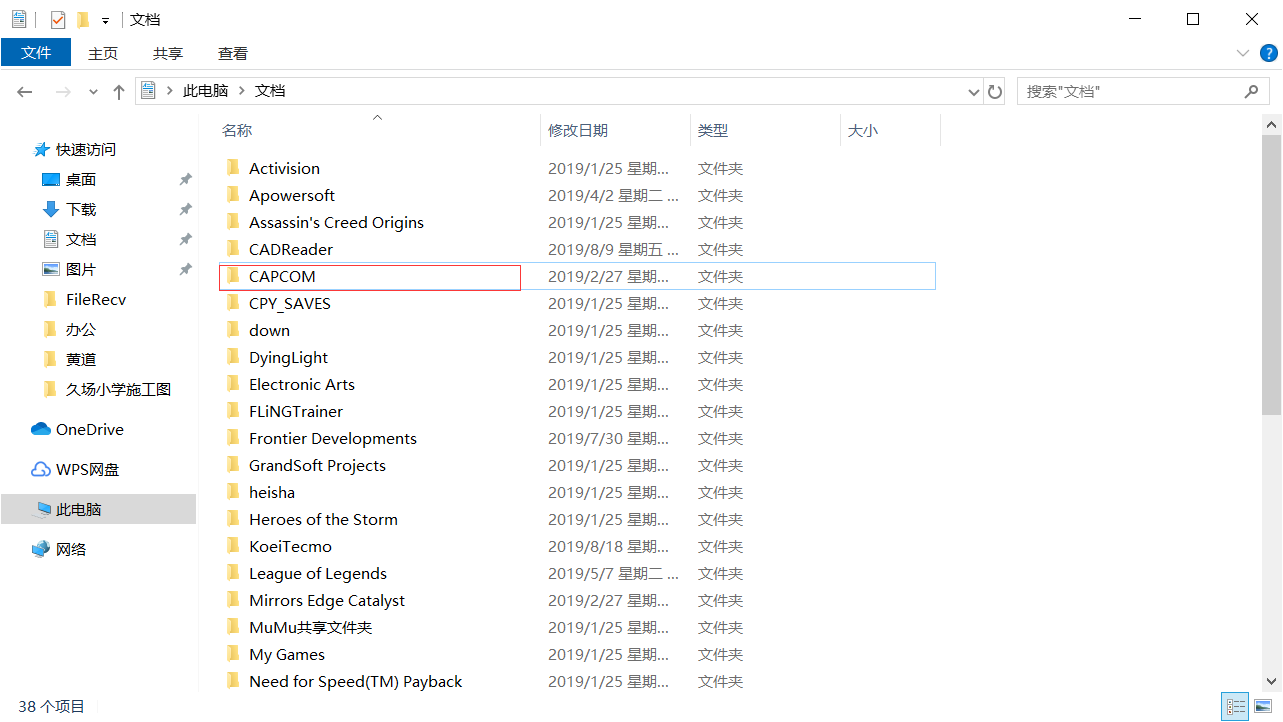Click the DyingLight folder icon
This screenshot has width=1283, height=722.
pos(233,357)
